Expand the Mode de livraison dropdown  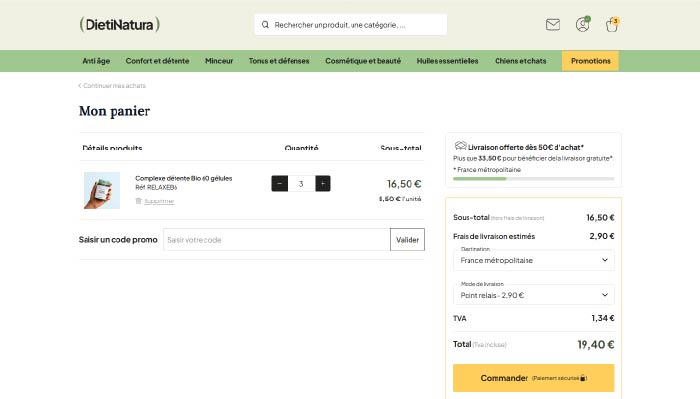534,295
